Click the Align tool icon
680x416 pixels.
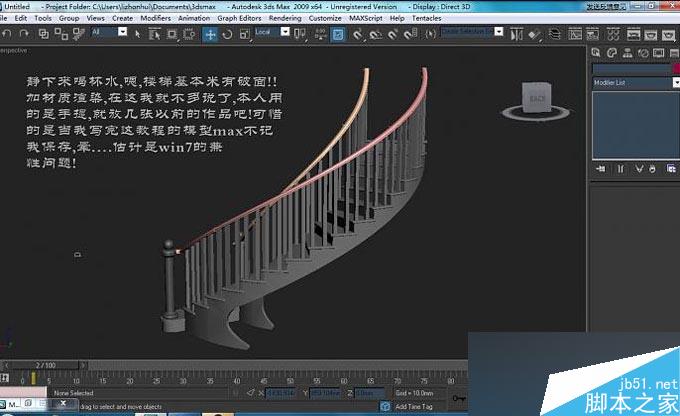[535, 34]
